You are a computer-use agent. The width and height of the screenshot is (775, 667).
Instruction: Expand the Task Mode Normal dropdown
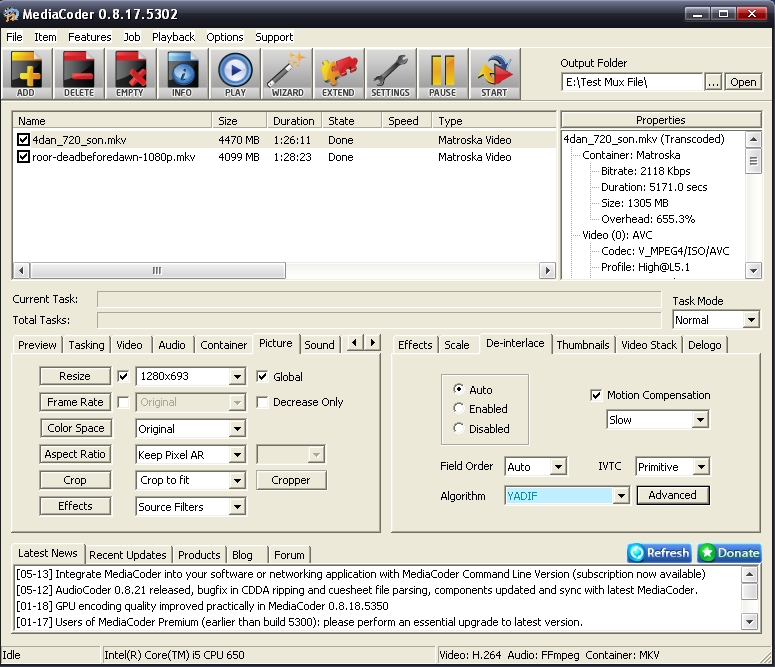750,320
